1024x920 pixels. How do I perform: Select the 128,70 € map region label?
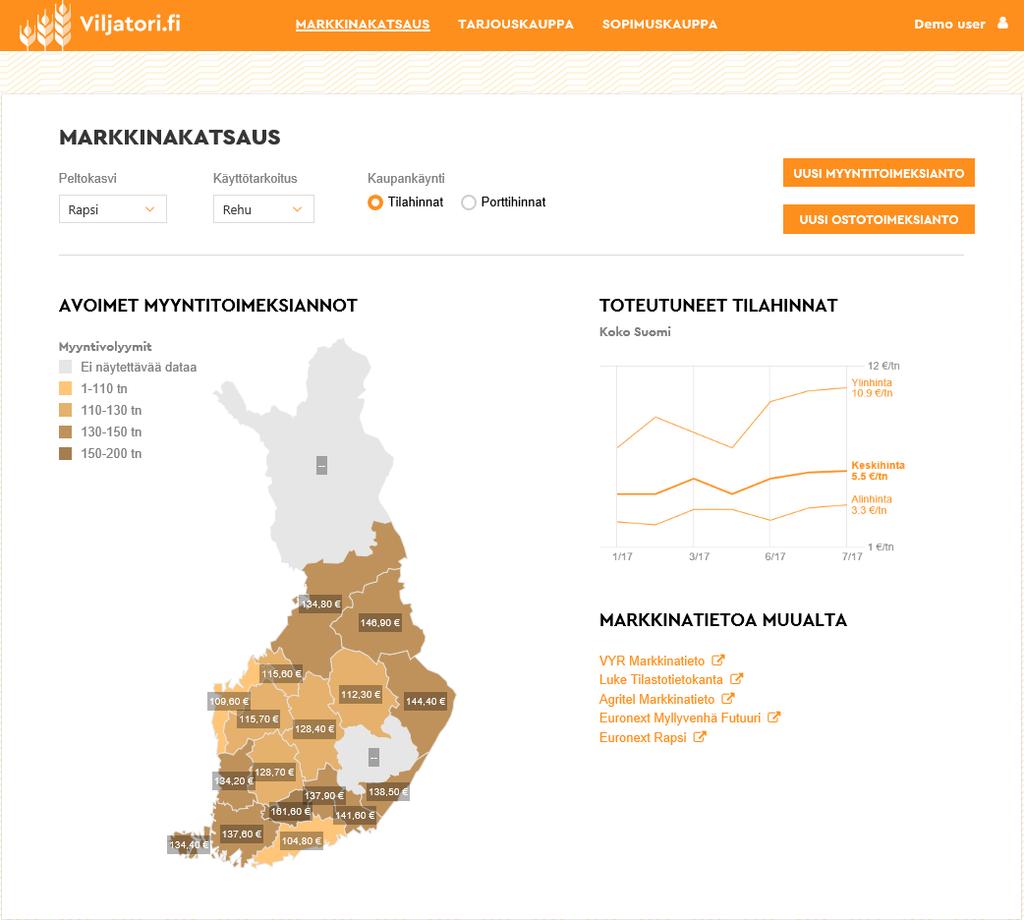(x=274, y=771)
